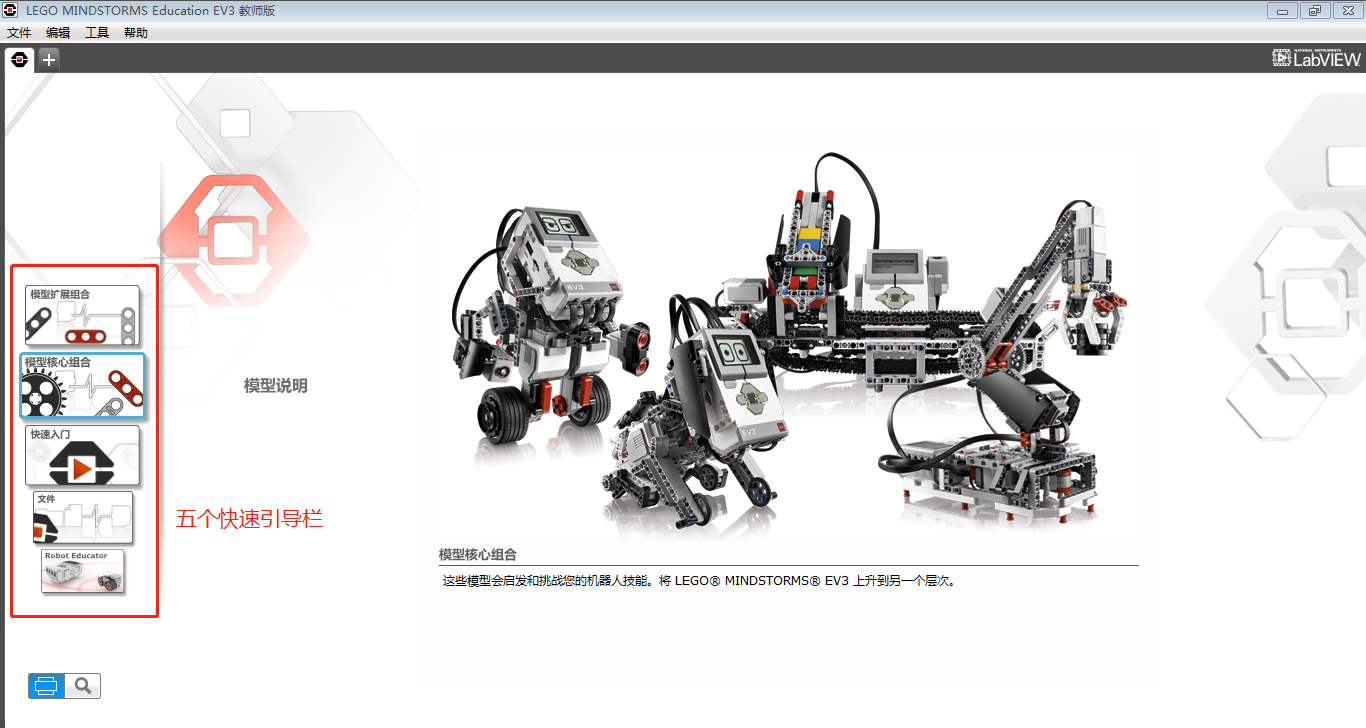The width and height of the screenshot is (1366, 728).
Task: Click the LEGO MINDSTORMS title bar icon
Action: click(11, 10)
